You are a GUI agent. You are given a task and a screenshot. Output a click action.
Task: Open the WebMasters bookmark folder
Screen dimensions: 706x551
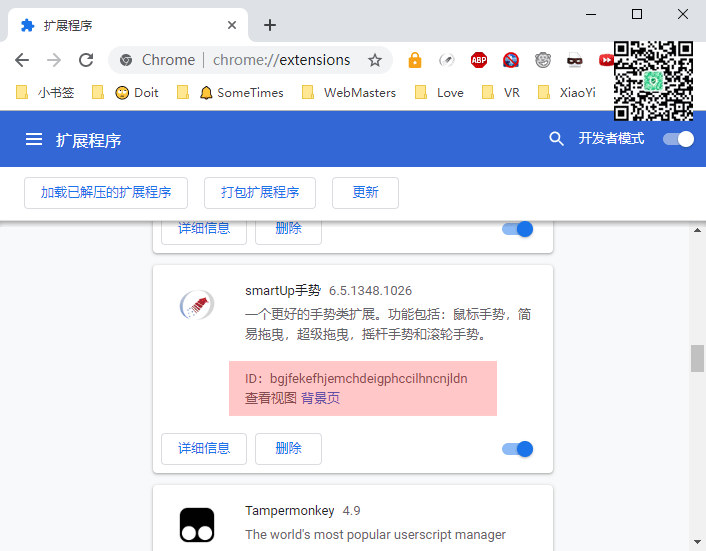(x=348, y=93)
